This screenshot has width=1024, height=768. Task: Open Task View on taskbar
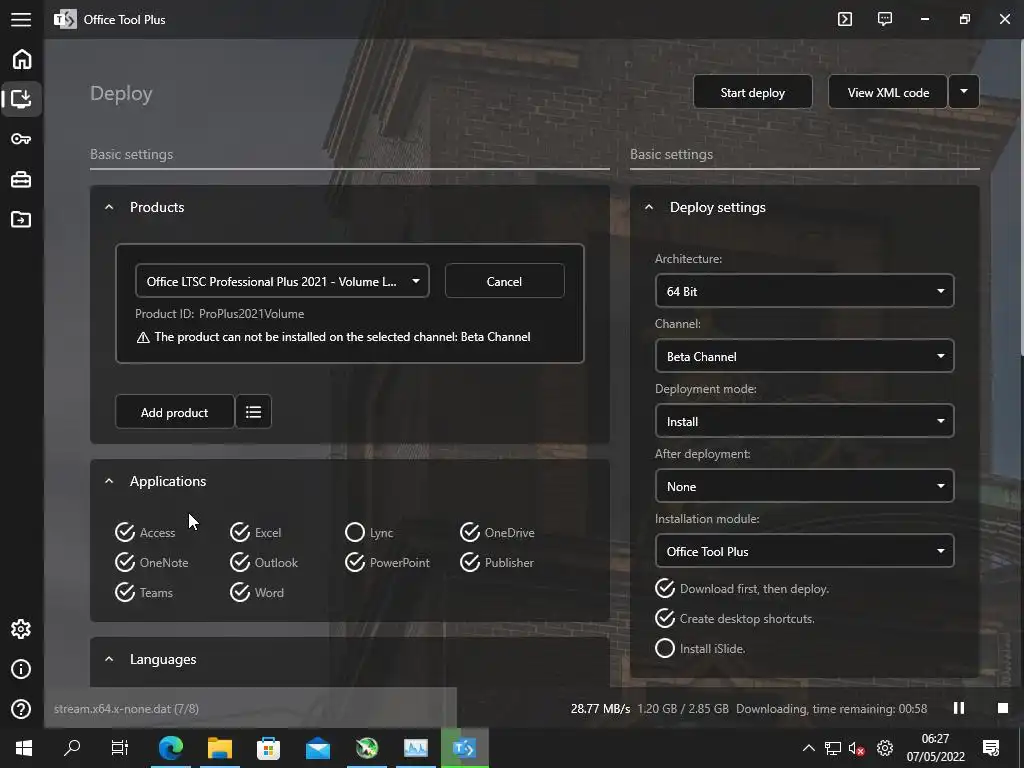[120, 748]
